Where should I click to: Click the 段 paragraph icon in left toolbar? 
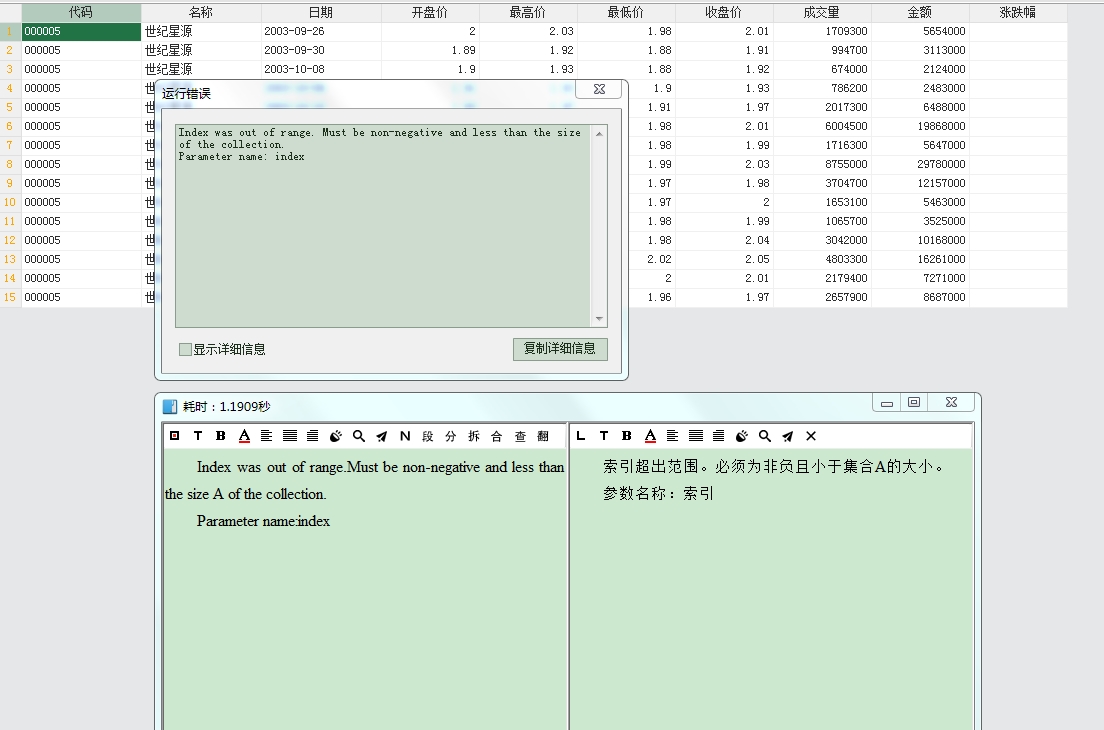[x=428, y=436]
